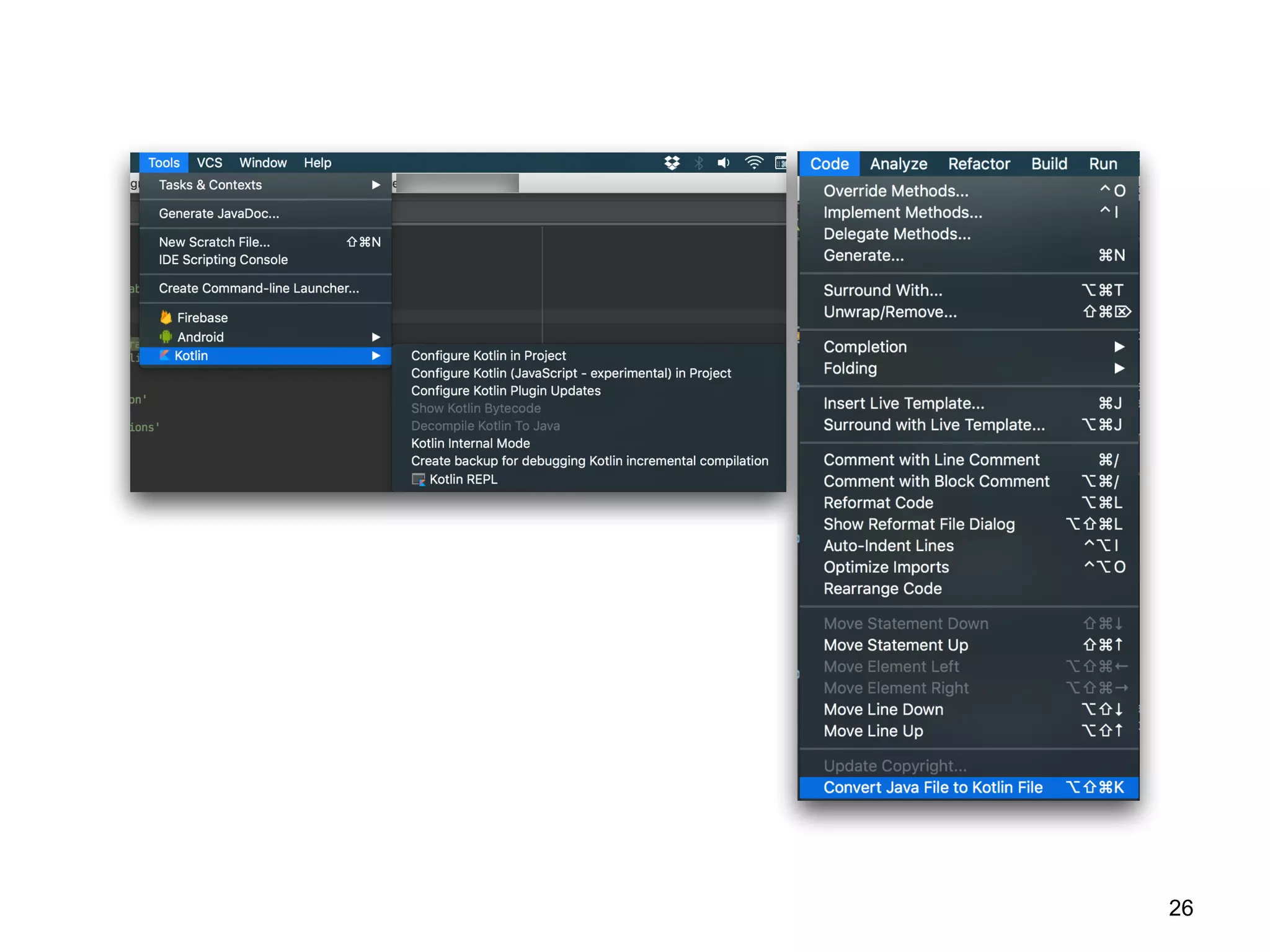Image resolution: width=1270 pixels, height=952 pixels.
Task: Expand the Folding submenu arrow
Action: (x=1119, y=368)
